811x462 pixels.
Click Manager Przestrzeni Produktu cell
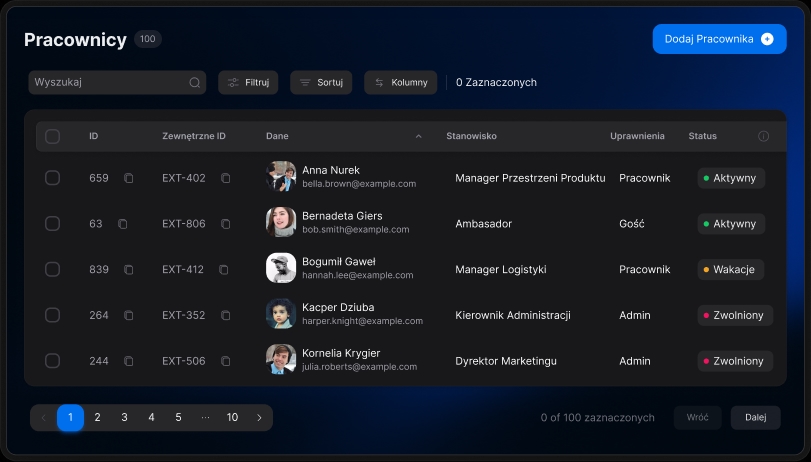pyautogui.click(x=530, y=178)
